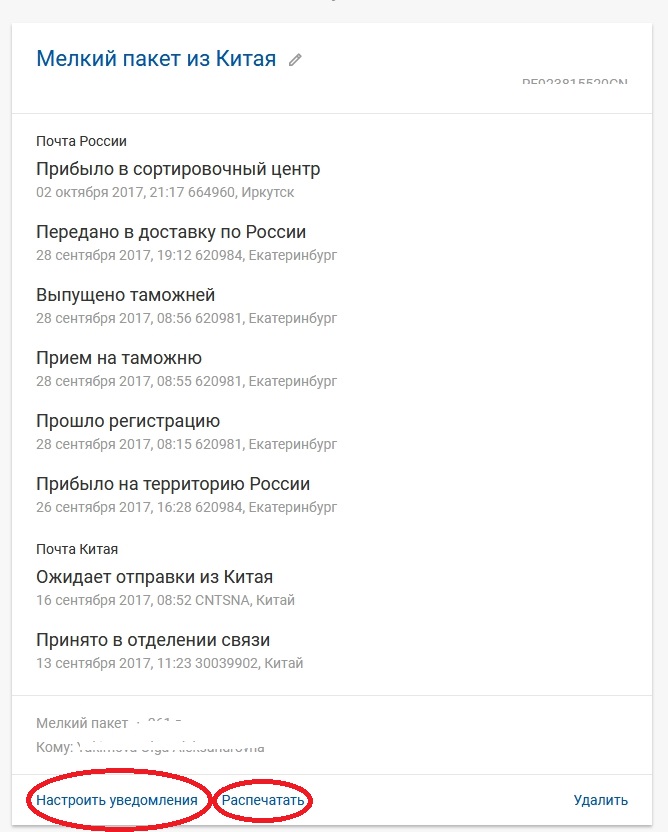Select 'Прошло регистрацию' status row
Viewport: 668px width, 832px height.
coord(128,421)
